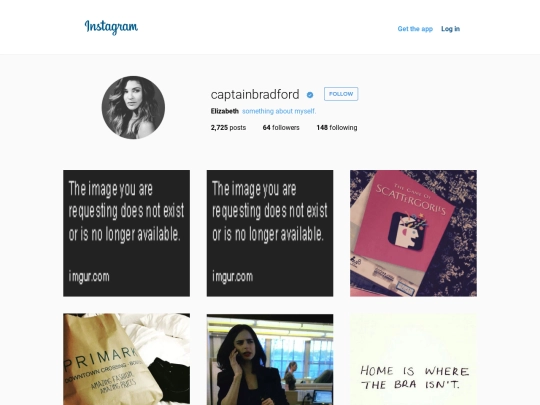Image resolution: width=540 pixels, height=405 pixels.
Task: Click the FOLLOW button
Action: pyautogui.click(x=341, y=94)
